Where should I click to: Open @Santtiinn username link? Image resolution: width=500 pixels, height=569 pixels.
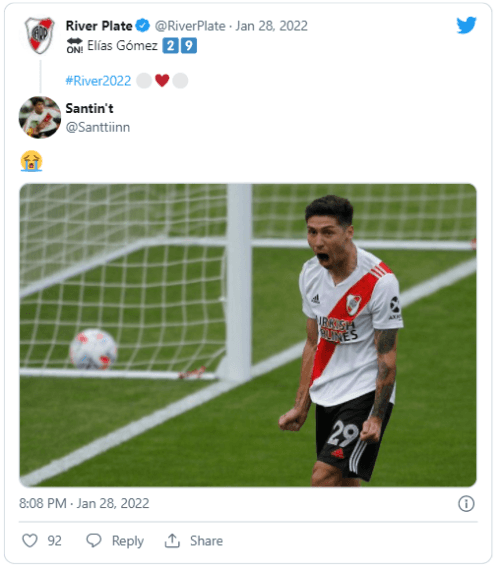click(98, 127)
